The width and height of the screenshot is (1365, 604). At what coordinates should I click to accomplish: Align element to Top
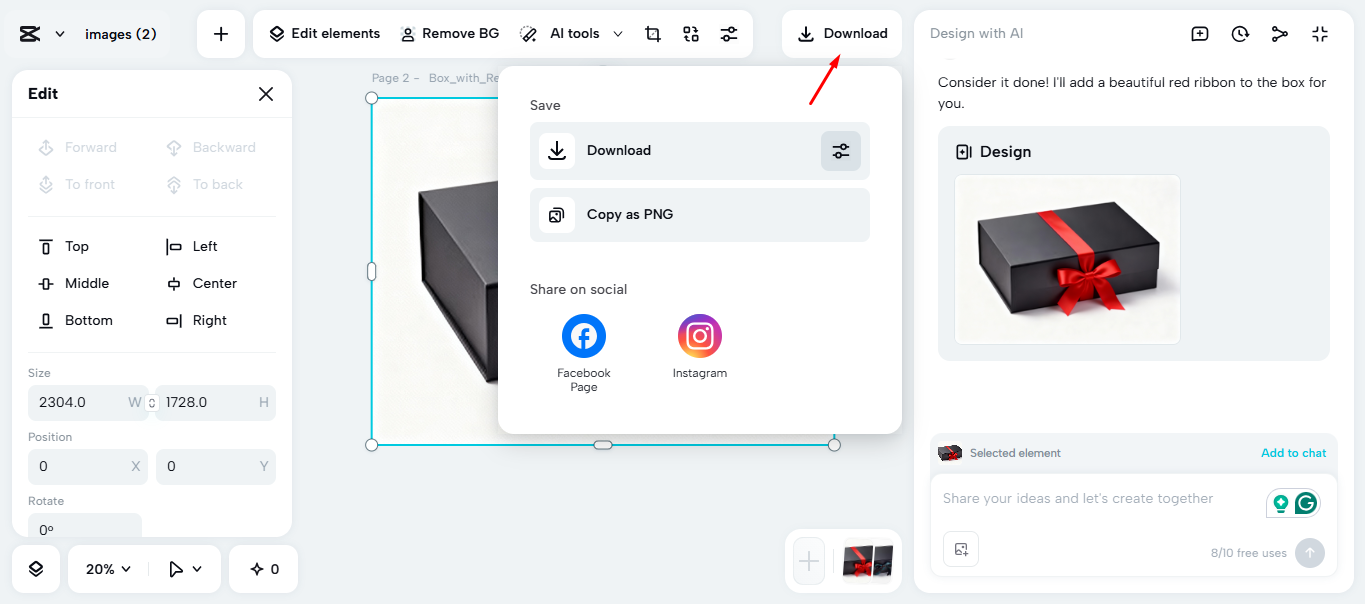64,247
